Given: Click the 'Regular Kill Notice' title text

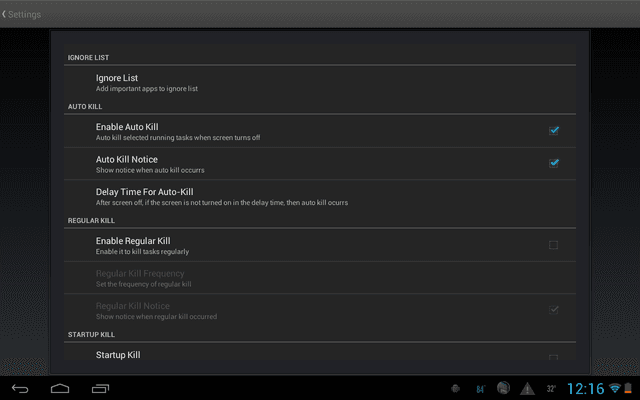Looking at the screenshot, I should click(x=133, y=306).
